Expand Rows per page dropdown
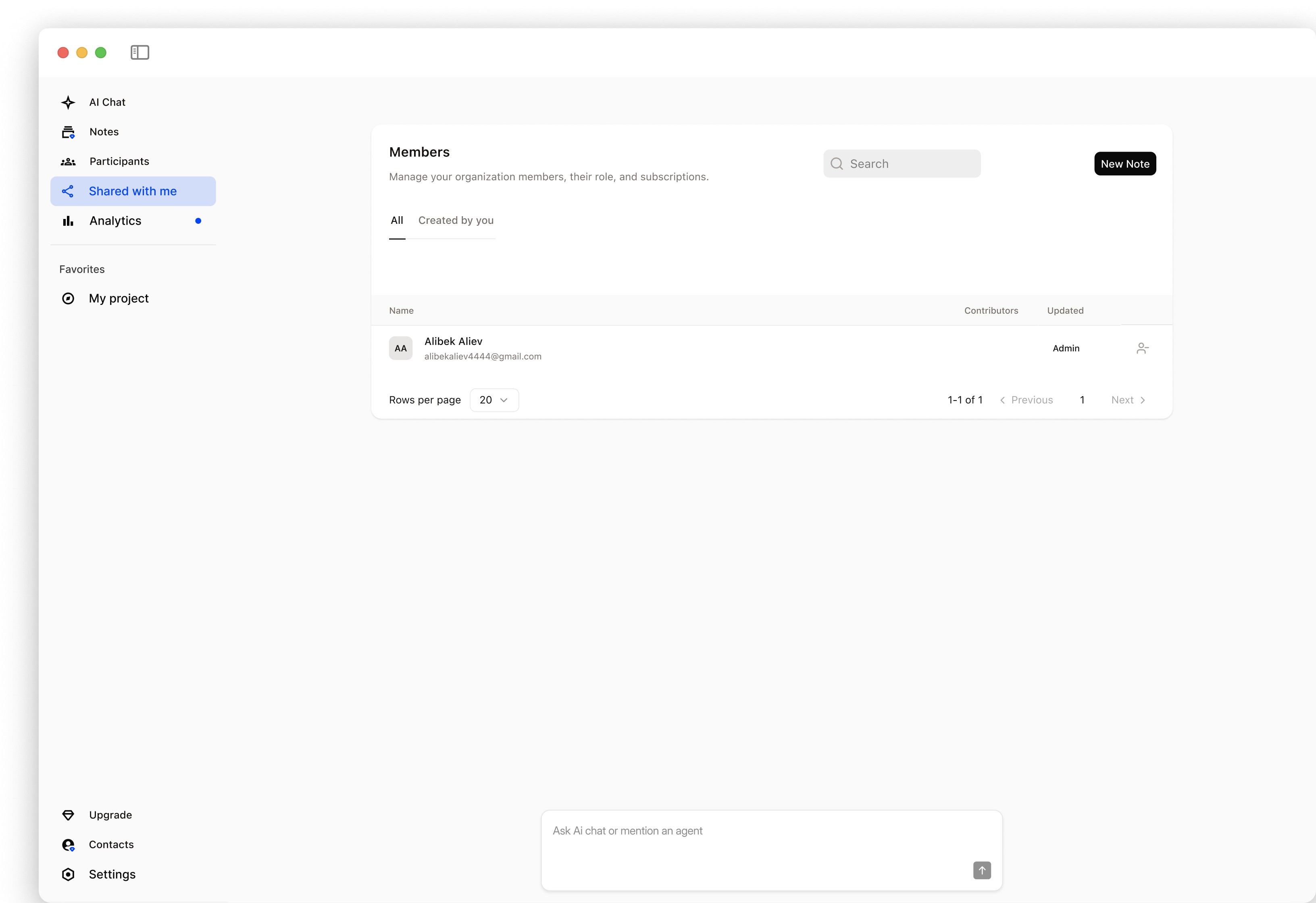Image resolution: width=1316 pixels, height=903 pixels. [494, 400]
